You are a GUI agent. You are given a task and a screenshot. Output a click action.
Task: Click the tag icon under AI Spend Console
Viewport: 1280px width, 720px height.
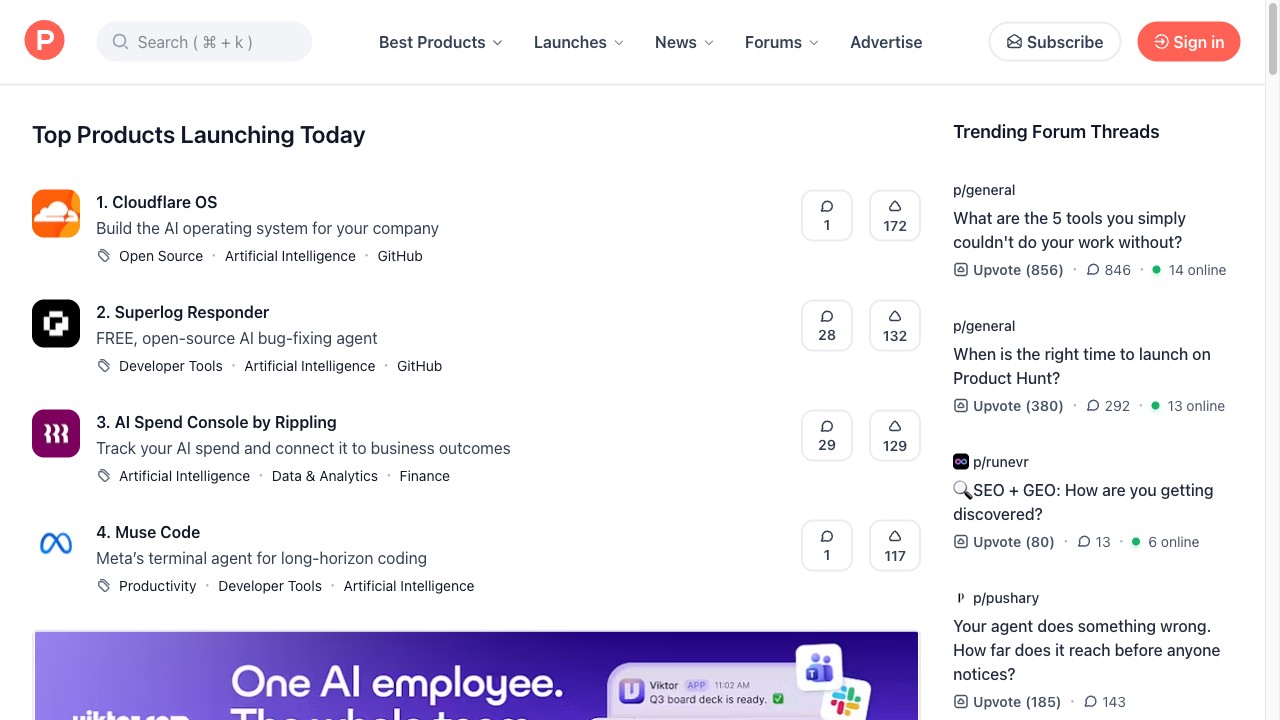[103, 476]
